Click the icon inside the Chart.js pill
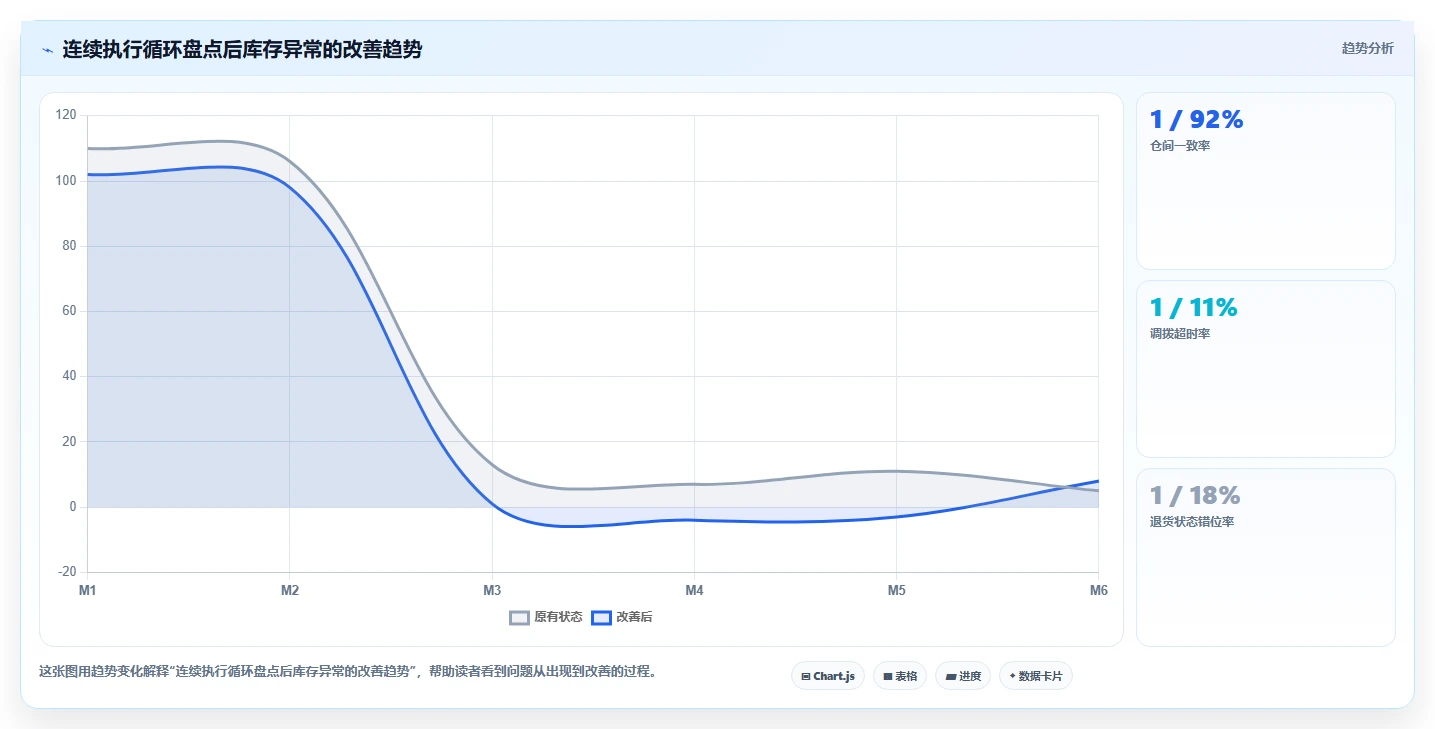Image resolution: width=1435 pixels, height=729 pixels. click(x=806, y=677)
